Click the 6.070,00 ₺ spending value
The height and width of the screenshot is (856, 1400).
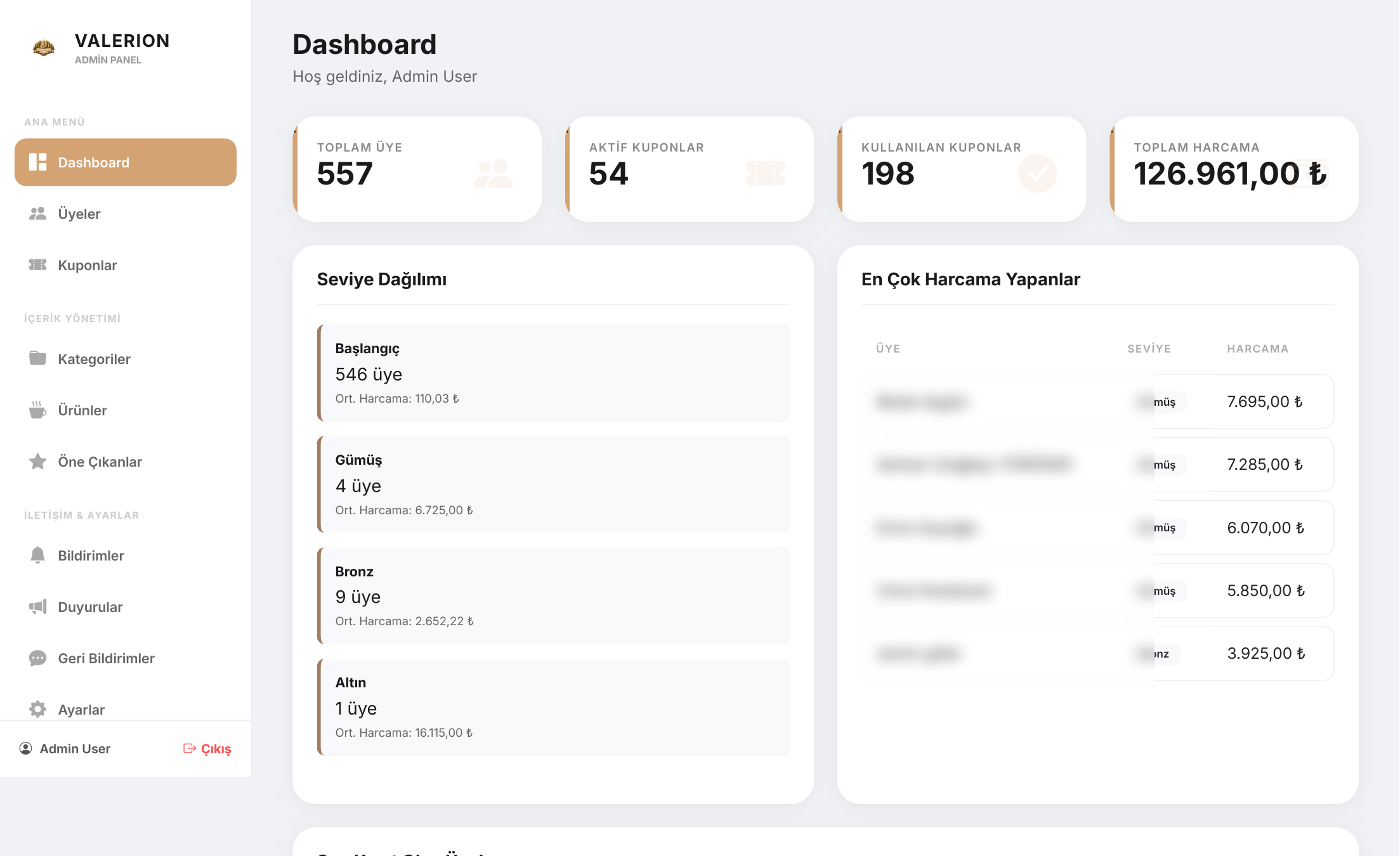pyautogui.click(x=1266, y=528)
